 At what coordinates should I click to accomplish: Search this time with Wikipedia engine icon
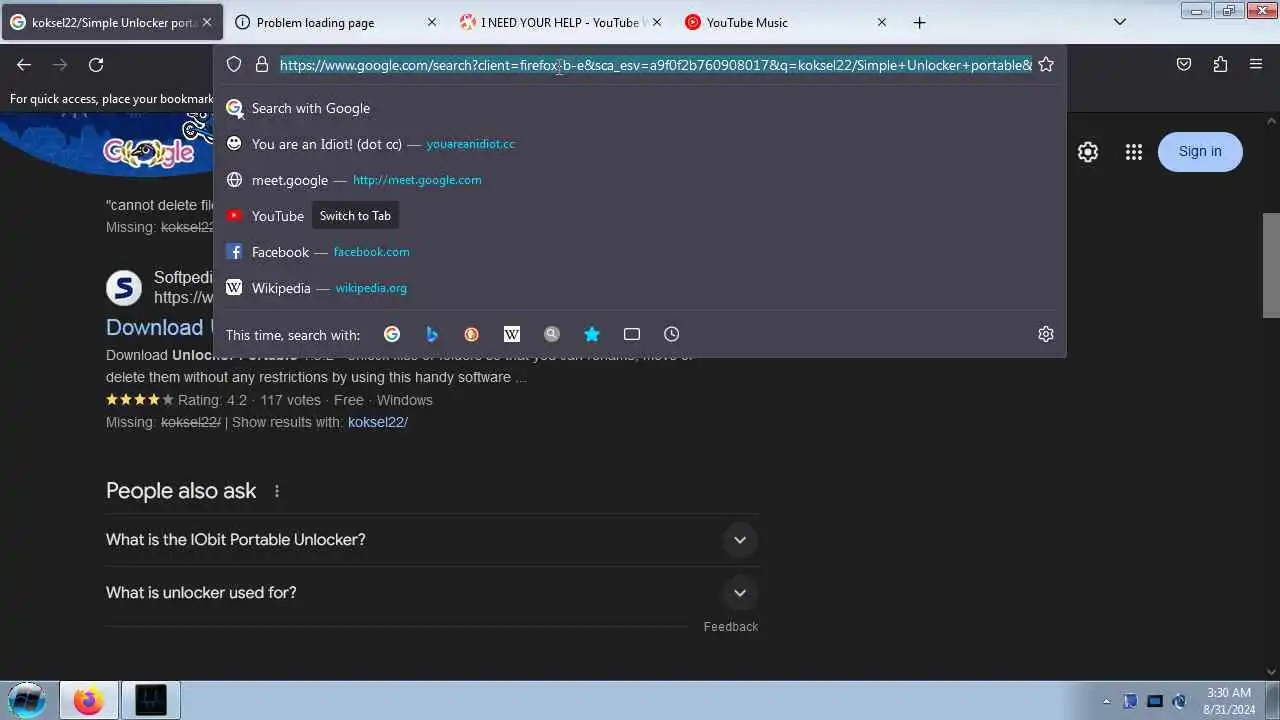[x=512, y=334]
